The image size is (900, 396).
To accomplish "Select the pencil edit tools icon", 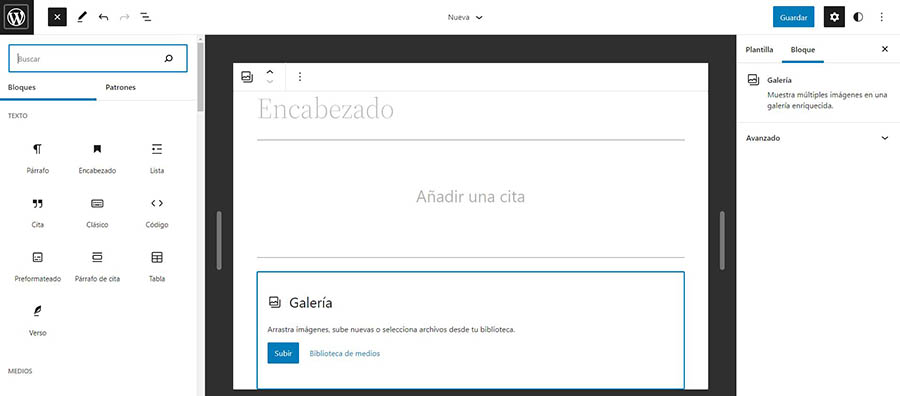I will [81, 17].
